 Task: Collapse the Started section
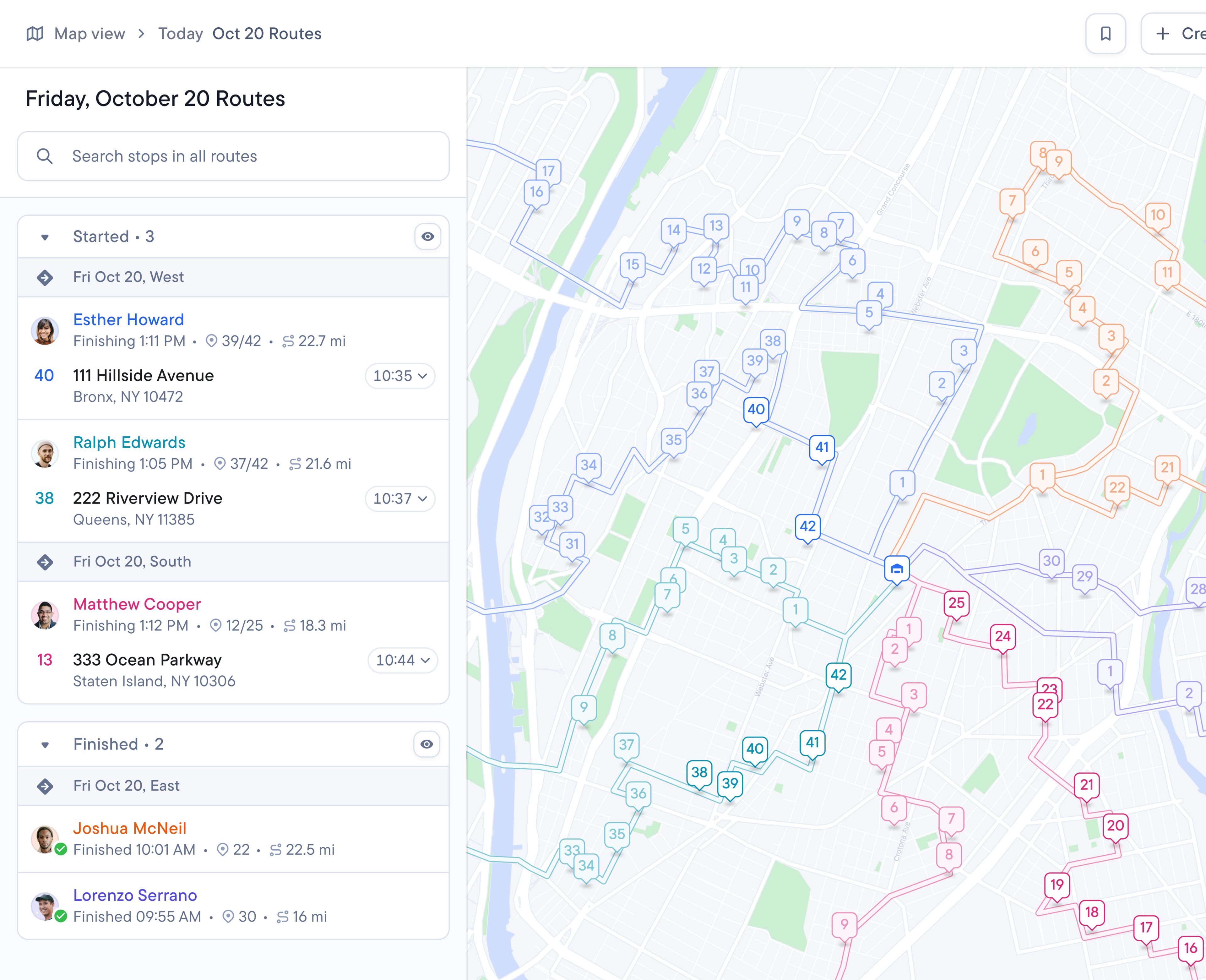pyautogui.click(x=45, y=237)
